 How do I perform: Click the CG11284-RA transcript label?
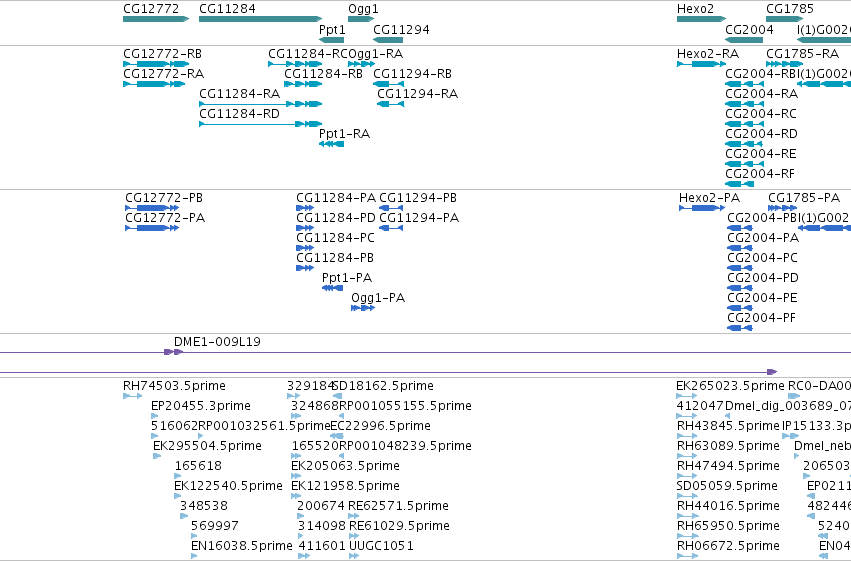coord(239,94)
